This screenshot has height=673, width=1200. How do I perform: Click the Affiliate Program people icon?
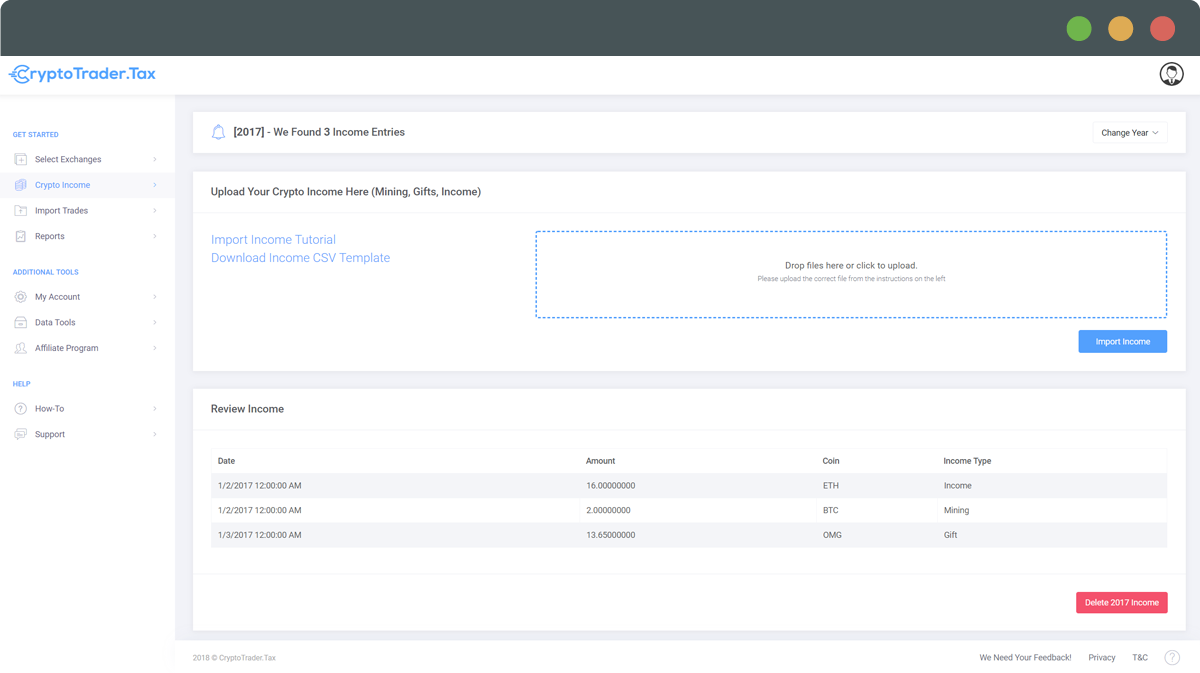[x=20, y=348]
